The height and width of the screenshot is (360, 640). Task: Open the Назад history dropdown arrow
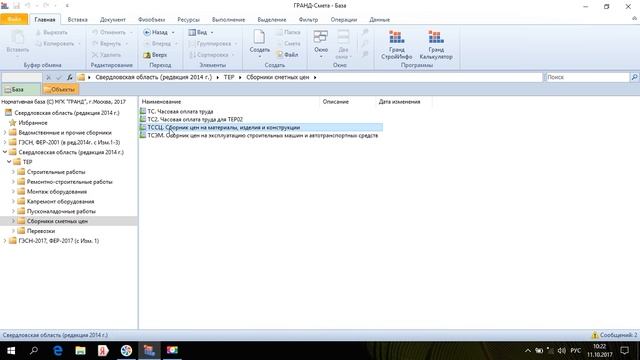pos(173,32)
